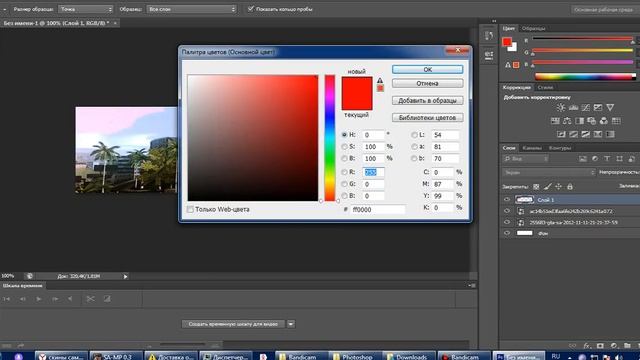The image size is (640, 360).
Task: Hide the 'Фон' background layer
Action: pos(507,233)
